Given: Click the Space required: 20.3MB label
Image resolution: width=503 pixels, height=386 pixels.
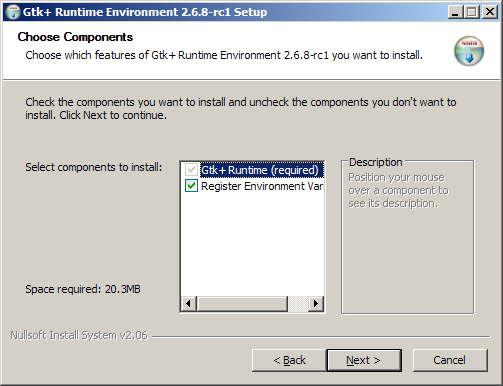Looking at the screenshot, I should coord(83,289).
